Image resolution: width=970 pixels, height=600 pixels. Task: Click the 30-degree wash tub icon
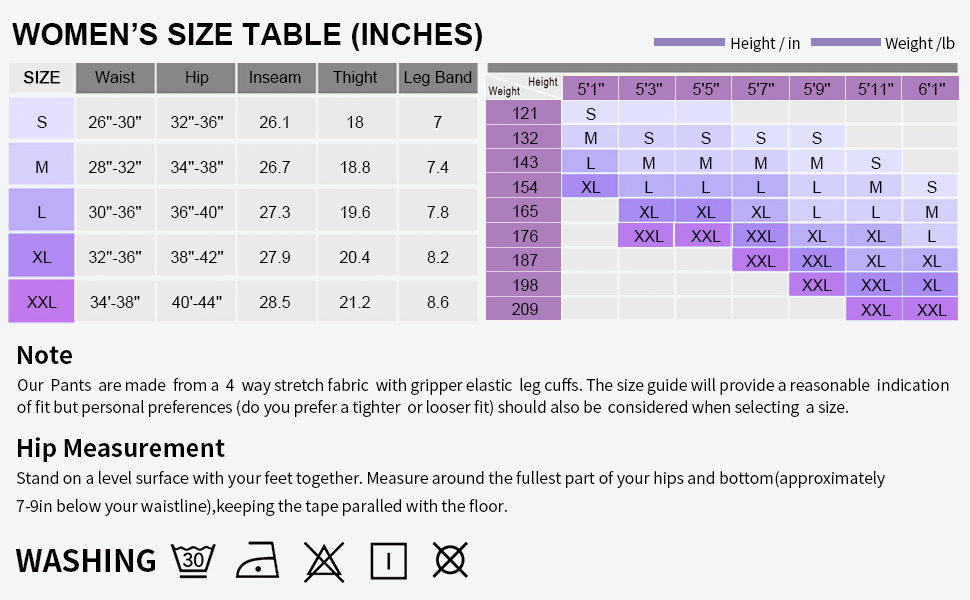tap(194, 560)
